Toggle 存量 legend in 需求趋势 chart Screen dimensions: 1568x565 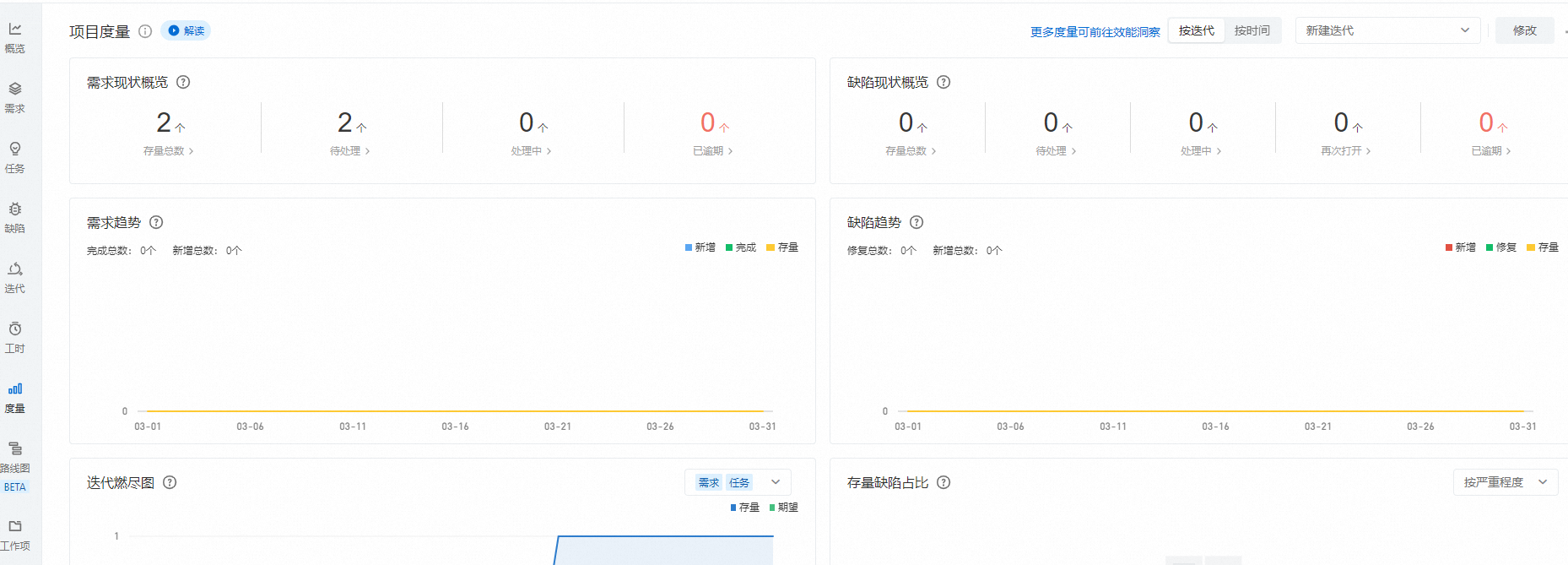[x=782, y=247]
